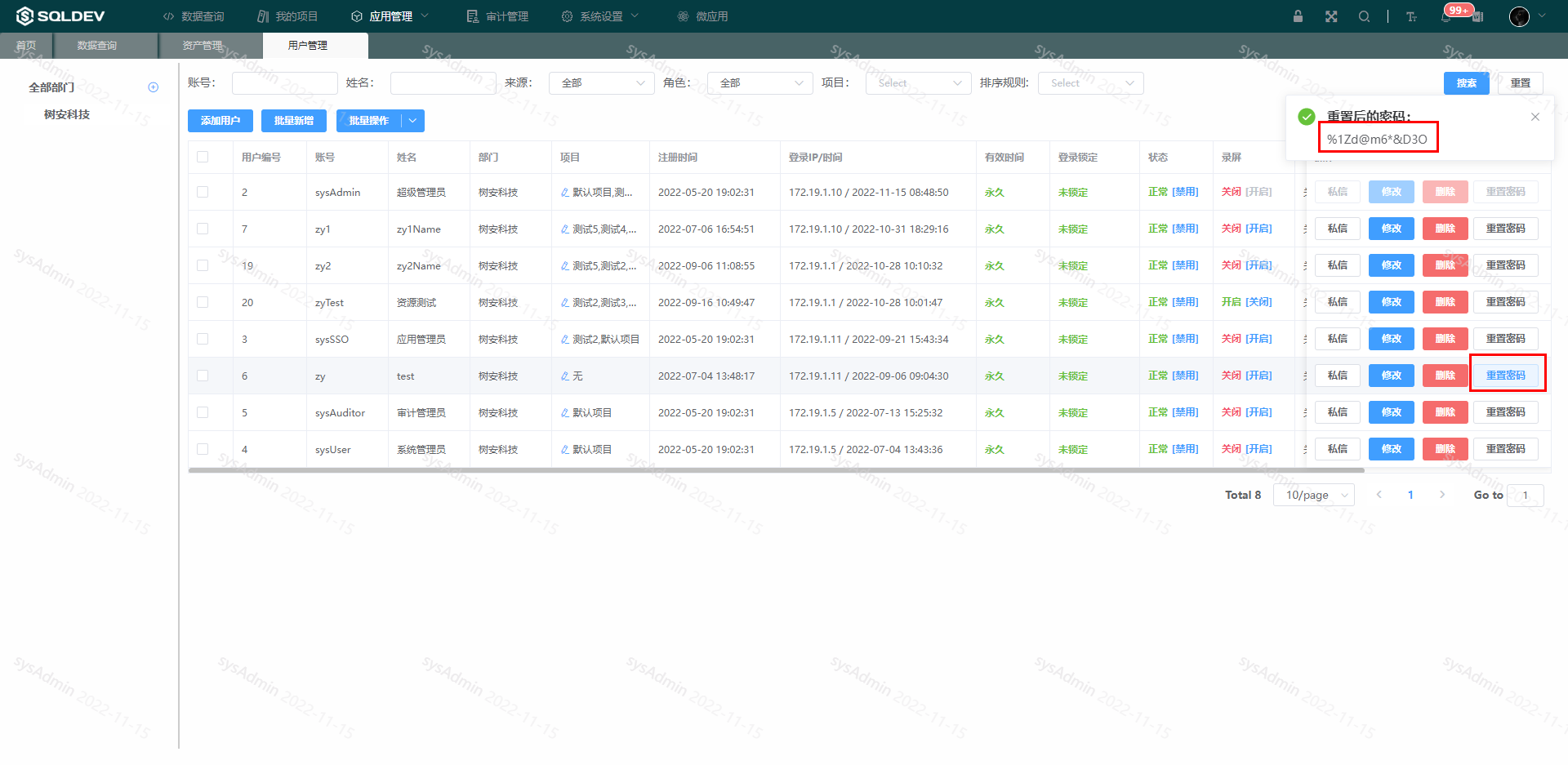This screenshot has height=765, width=1568.
Task: Edit projects pencil icon for zy1 row
Action: coord(565,229)
